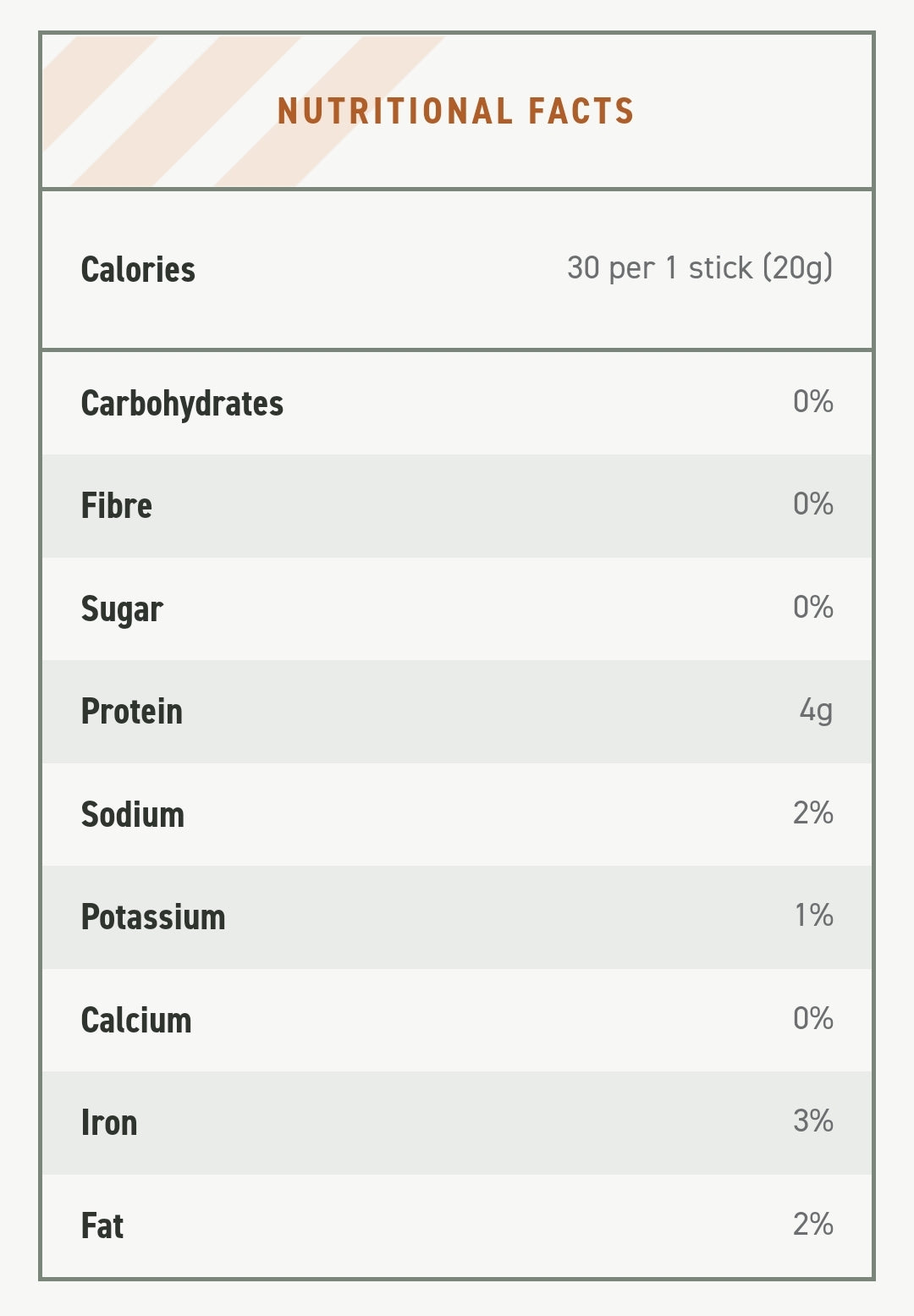Select the Potassium row label
The height and width of the screenshot is (1316, 914).
[x=153, y=917]
